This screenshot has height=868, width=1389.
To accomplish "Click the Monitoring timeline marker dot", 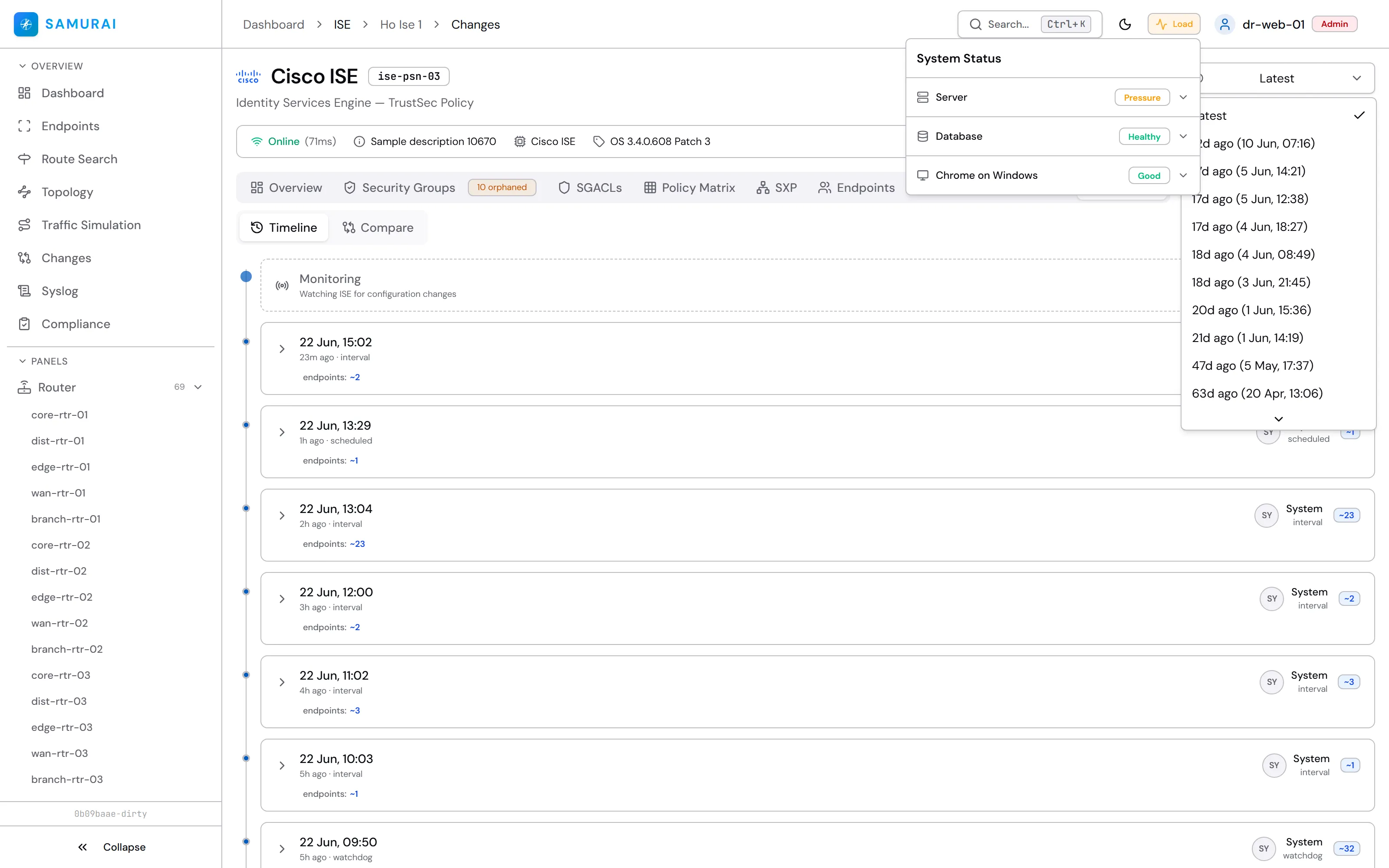I will coord(246,277).
